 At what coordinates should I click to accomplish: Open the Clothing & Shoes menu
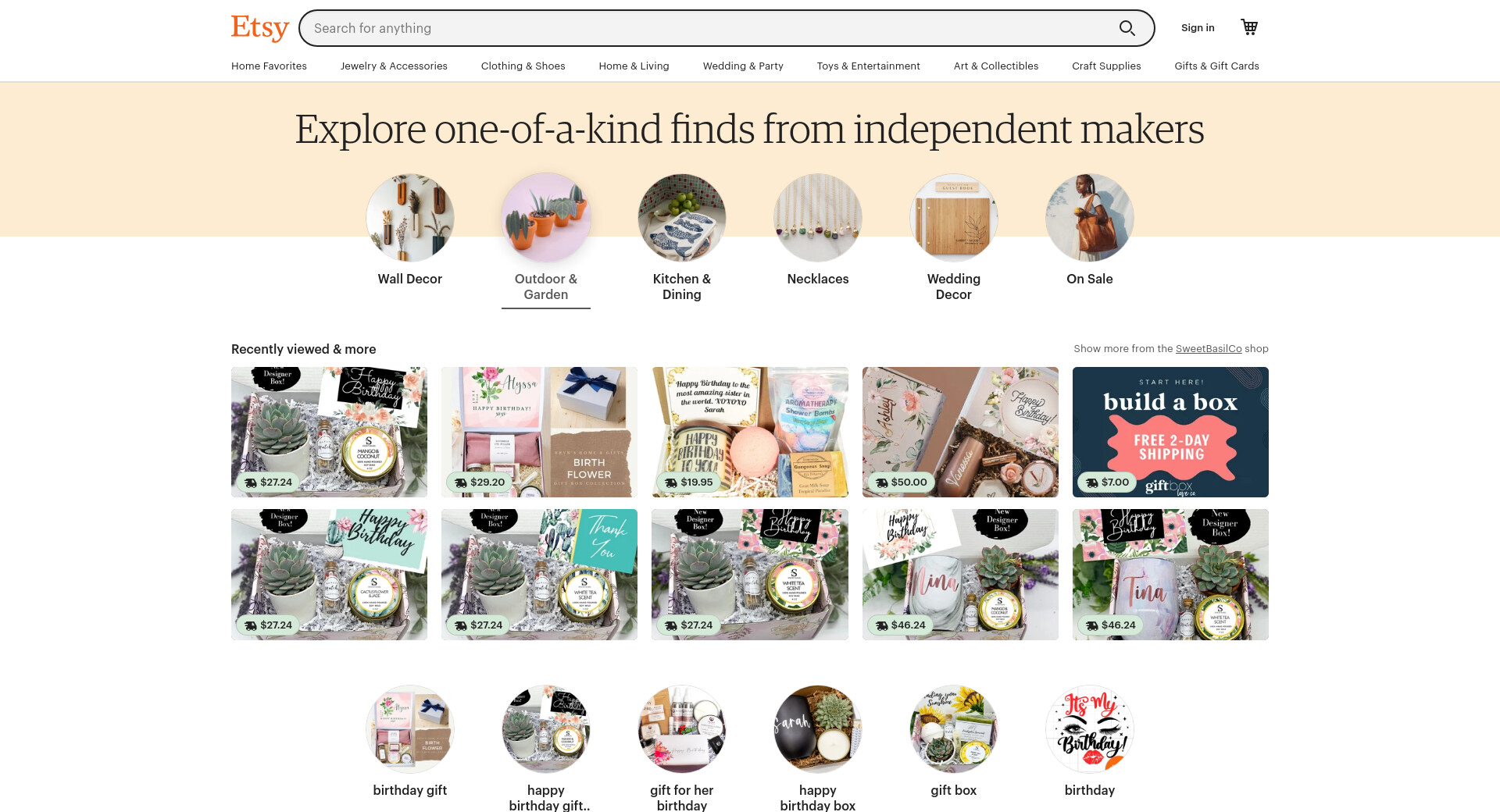pyautogui.click(x=523, y=66)
